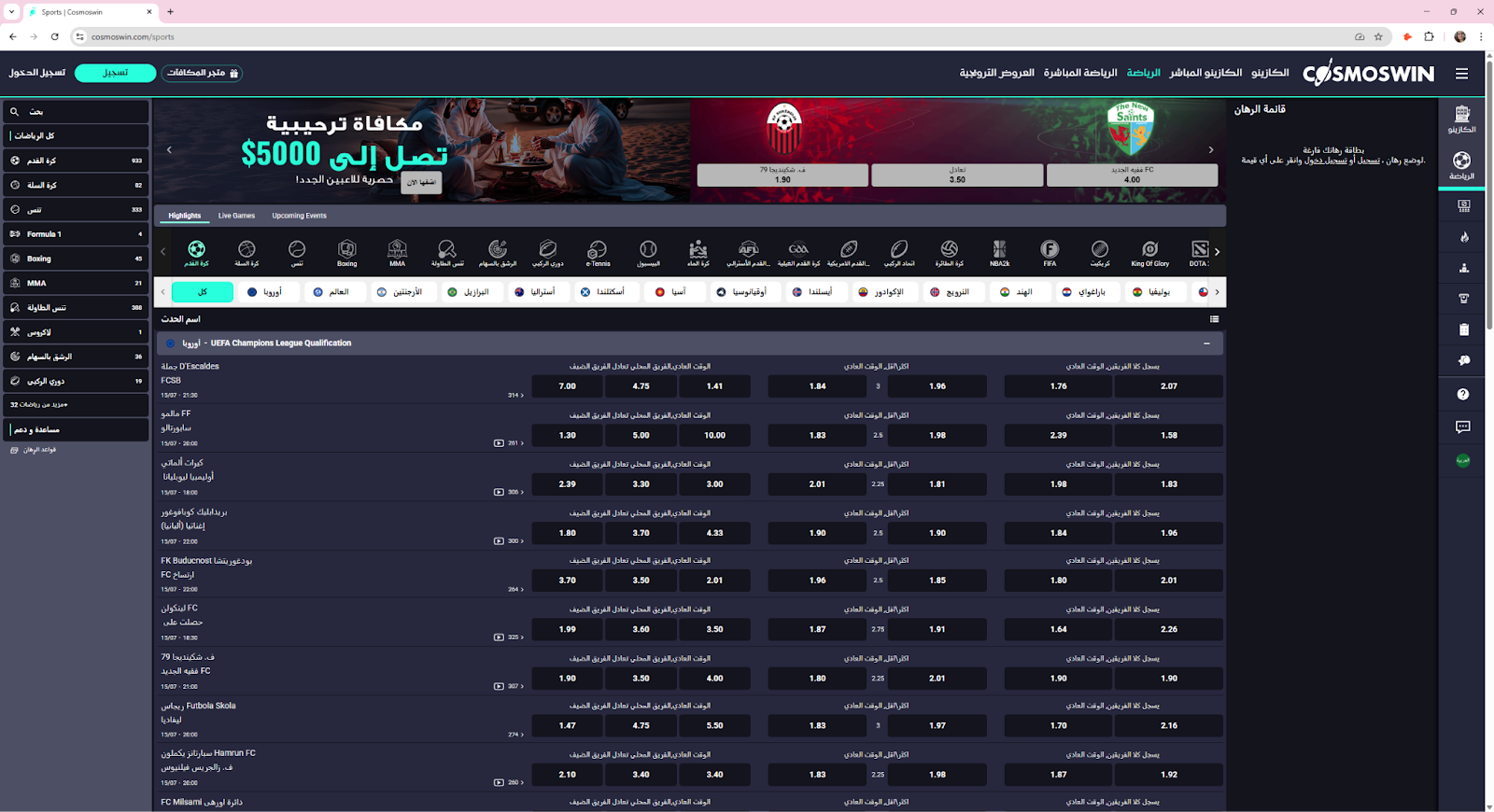
Task: Open the متجر المكافآت rewards store button
Action: pos(203,73)
